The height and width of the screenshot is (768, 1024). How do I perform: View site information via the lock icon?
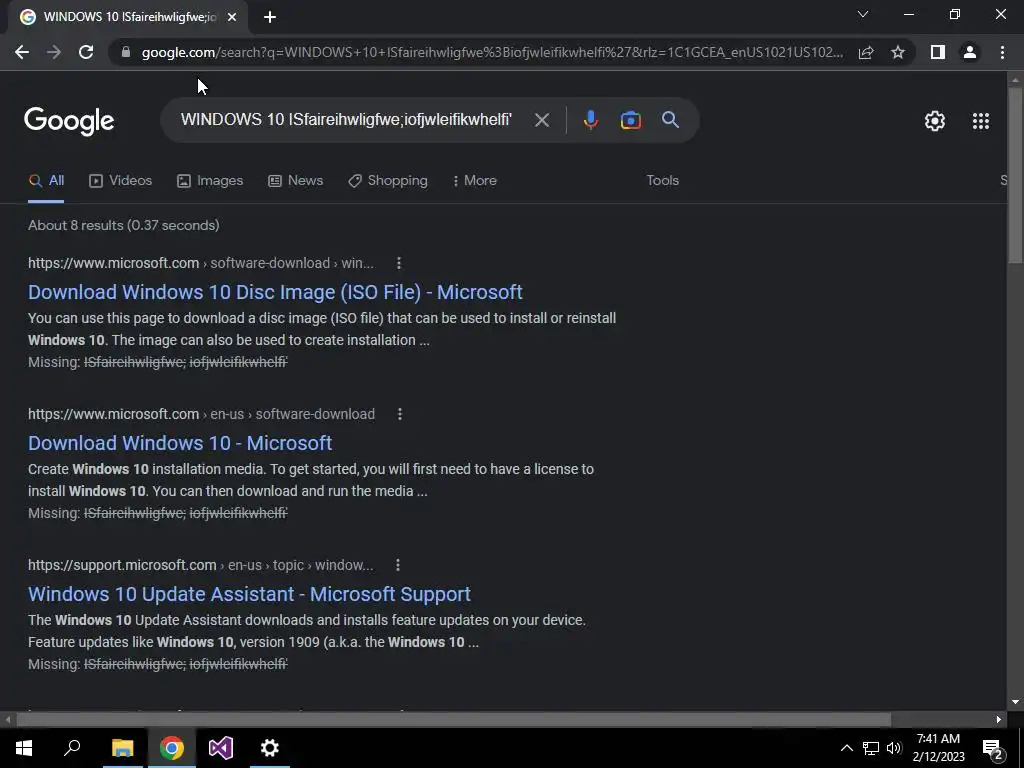click(x=126, y=52)
